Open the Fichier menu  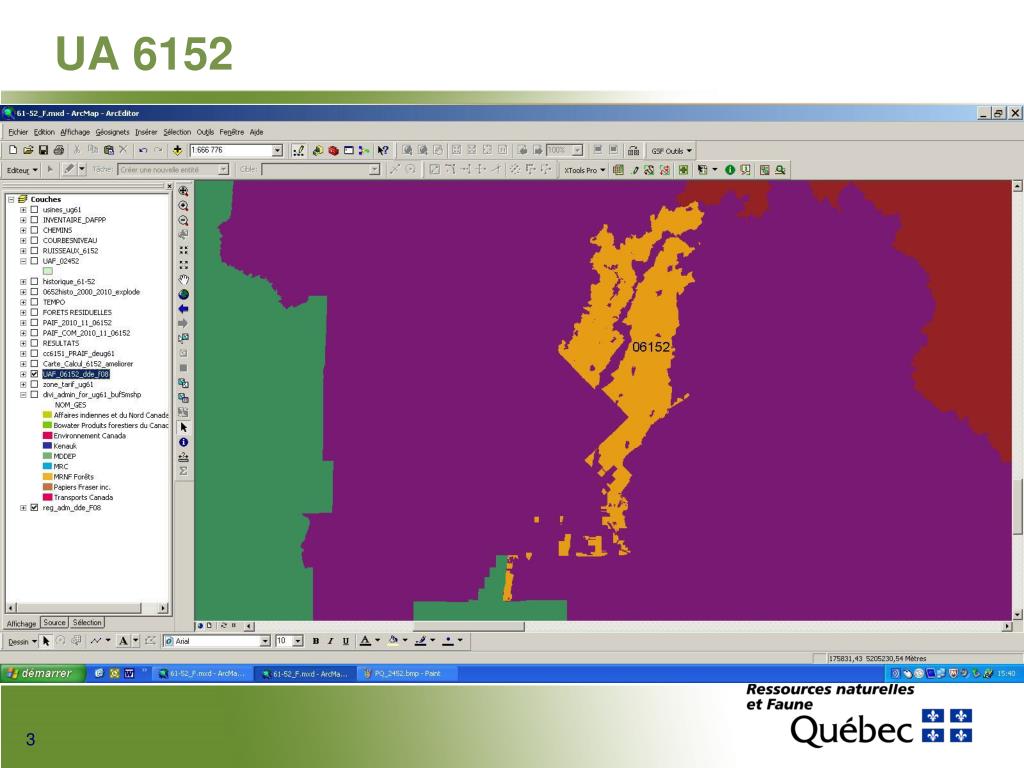[18, 132]
